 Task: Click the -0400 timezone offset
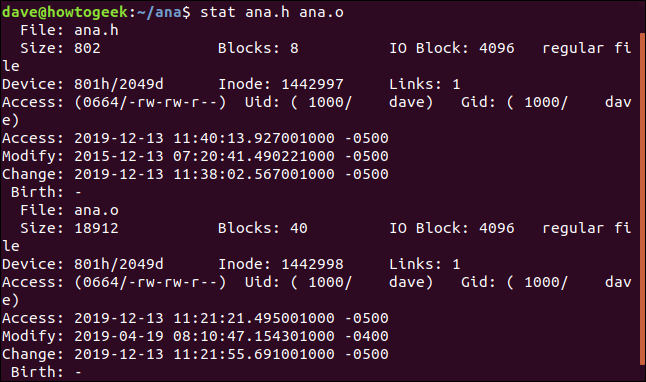click(x=366, y=336)
